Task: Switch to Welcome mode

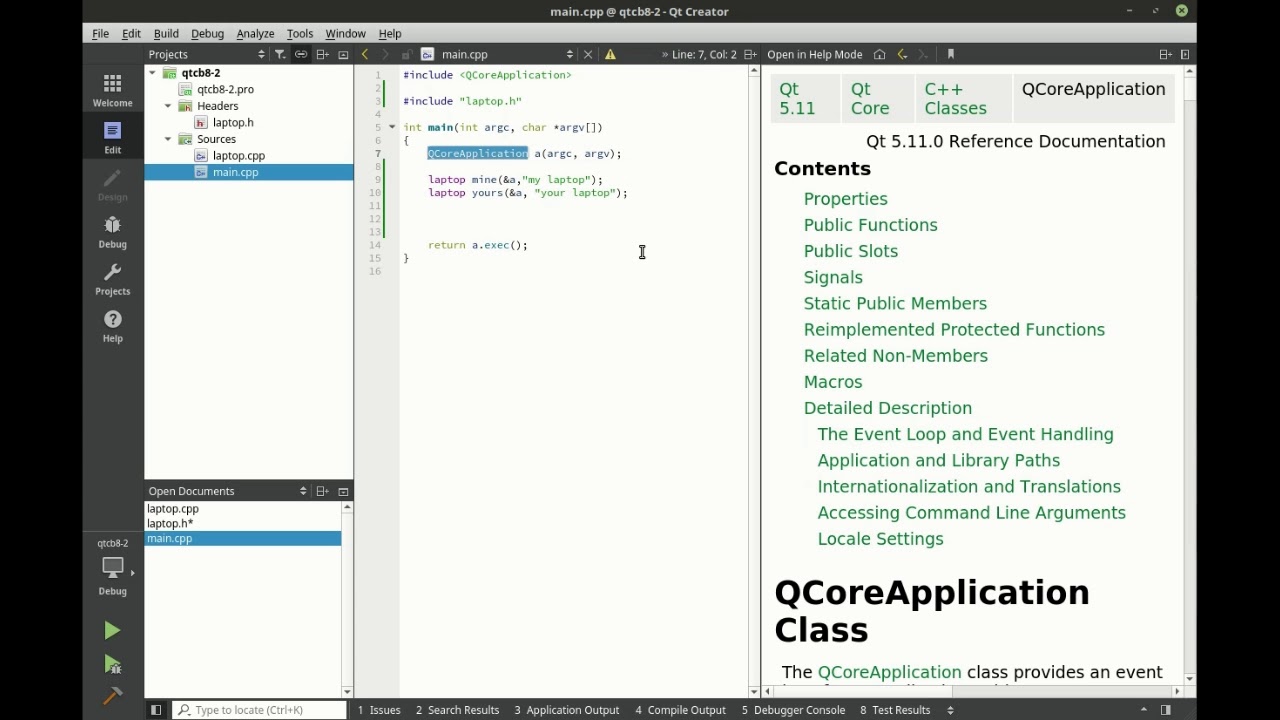Action: click(x=112, y=90)
